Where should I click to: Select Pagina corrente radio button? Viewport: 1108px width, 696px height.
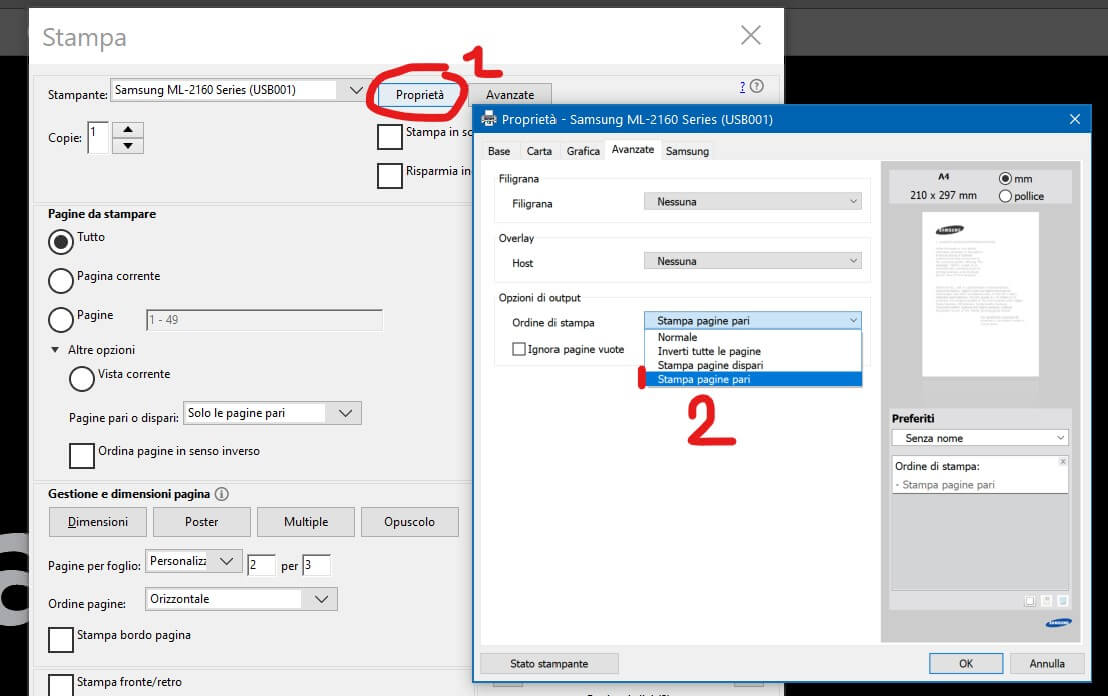point(61,279)
